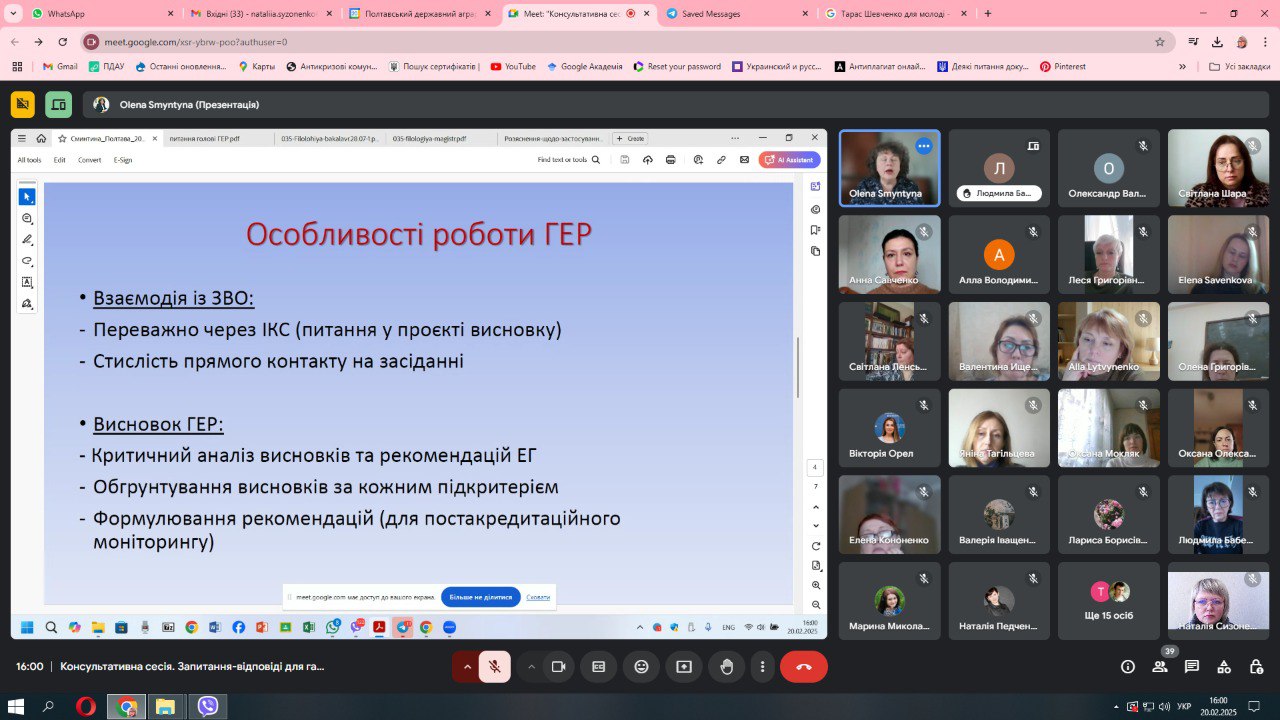Open the volume control in system tray
The height and width of the screenshot is (720, 1280).
click(x=1164, y=706)
